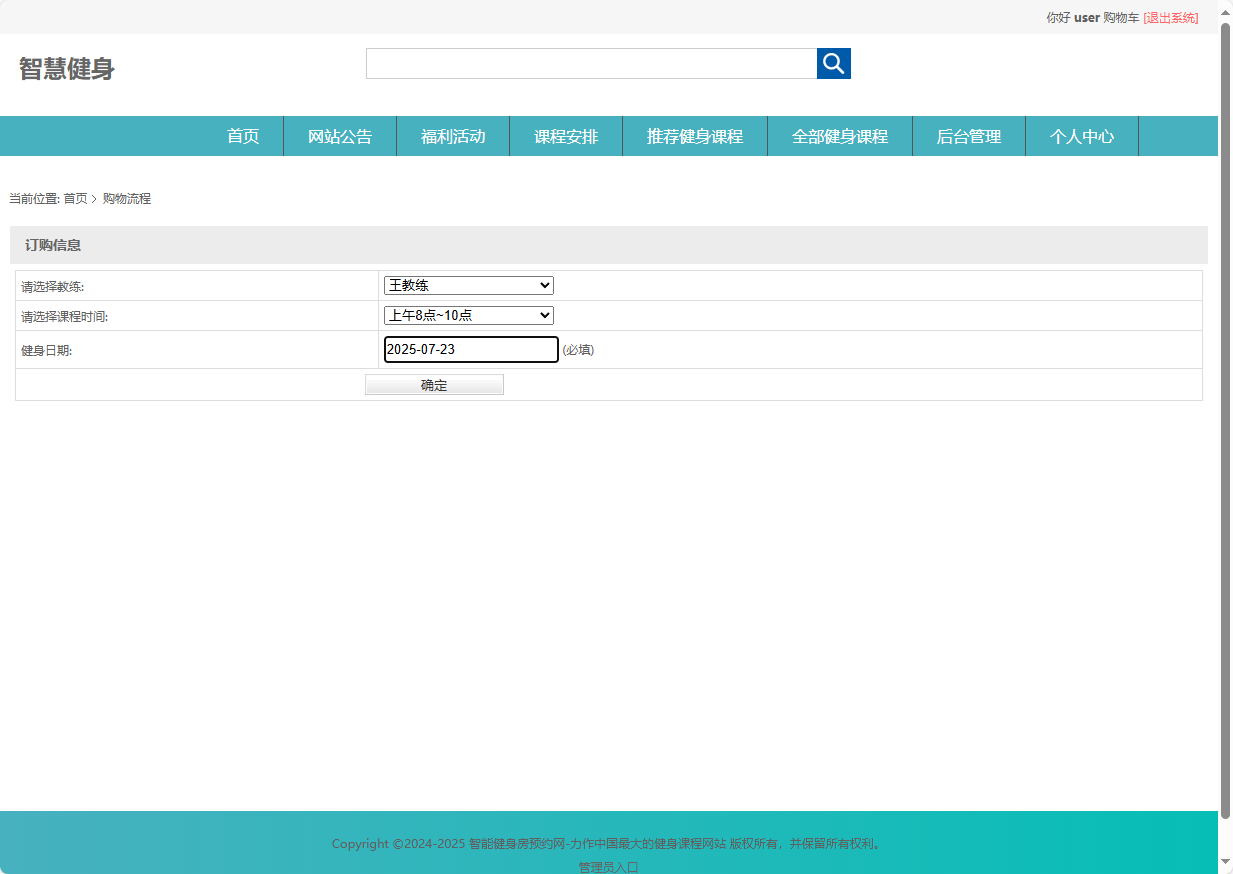
Task: Click the 首页 breadcrumb link
Action: click(x=75, y=199)
